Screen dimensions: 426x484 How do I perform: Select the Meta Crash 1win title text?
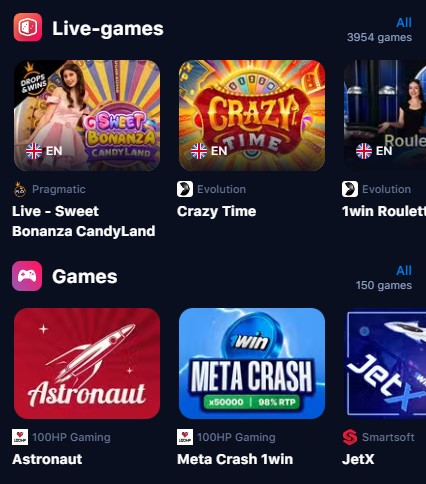click(x=235, y=459)
